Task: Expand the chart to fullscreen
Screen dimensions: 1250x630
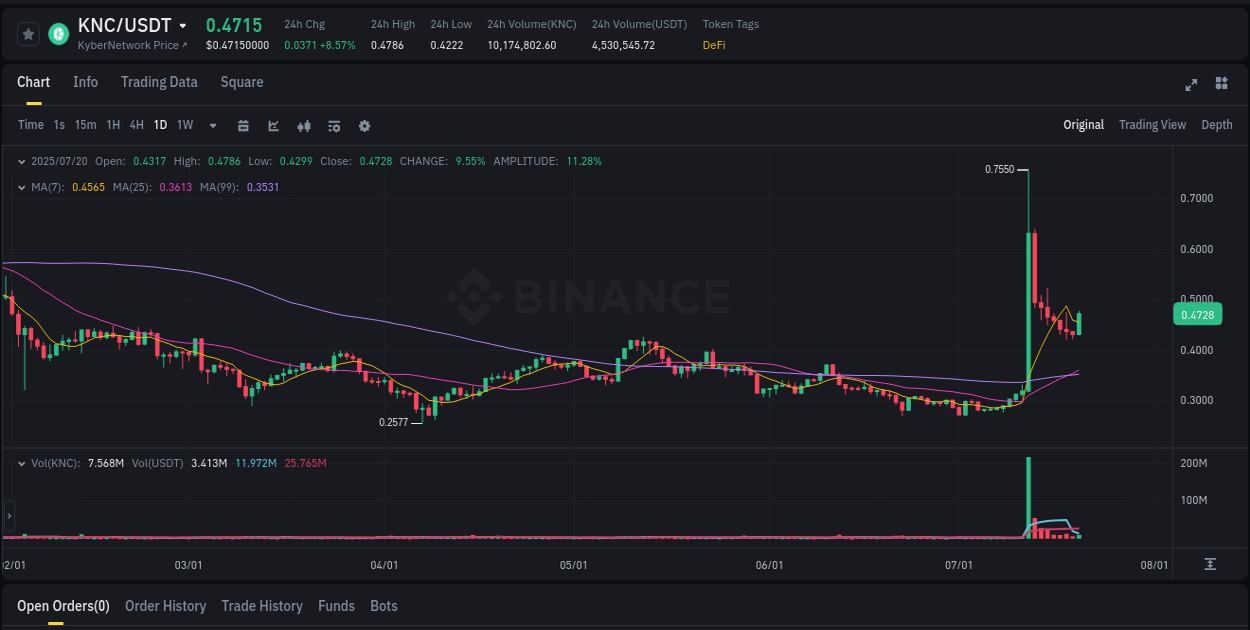Action: [1190, 86]
